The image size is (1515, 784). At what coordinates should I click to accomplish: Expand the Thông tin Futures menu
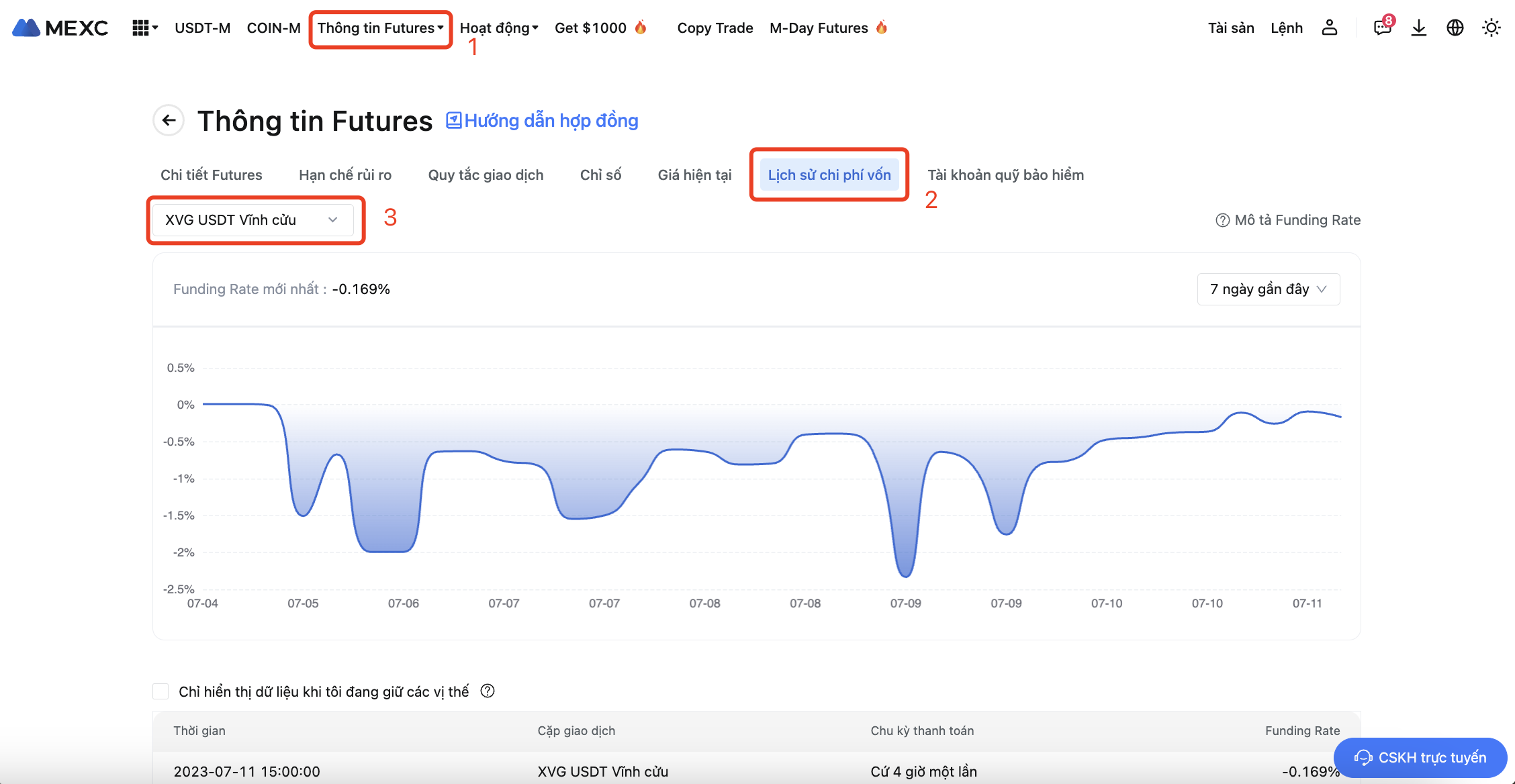click(x=380, y=28)
